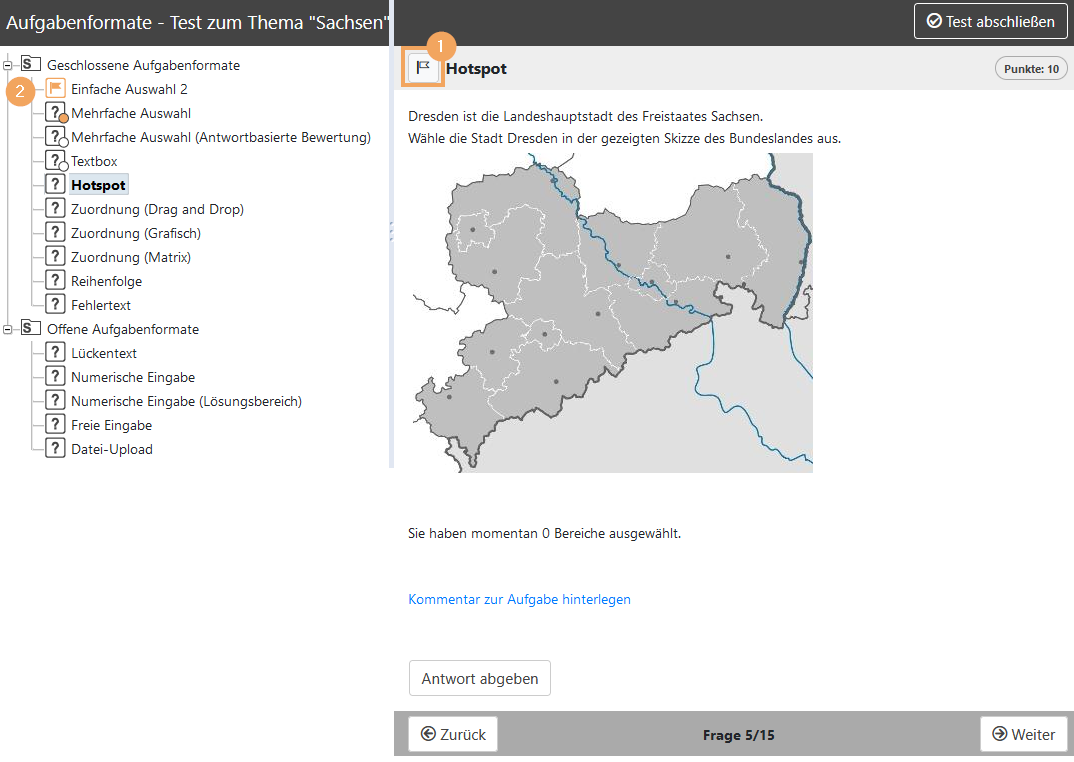Toggle the flag marker beside Hotspot title

click(x=423, y=68)
